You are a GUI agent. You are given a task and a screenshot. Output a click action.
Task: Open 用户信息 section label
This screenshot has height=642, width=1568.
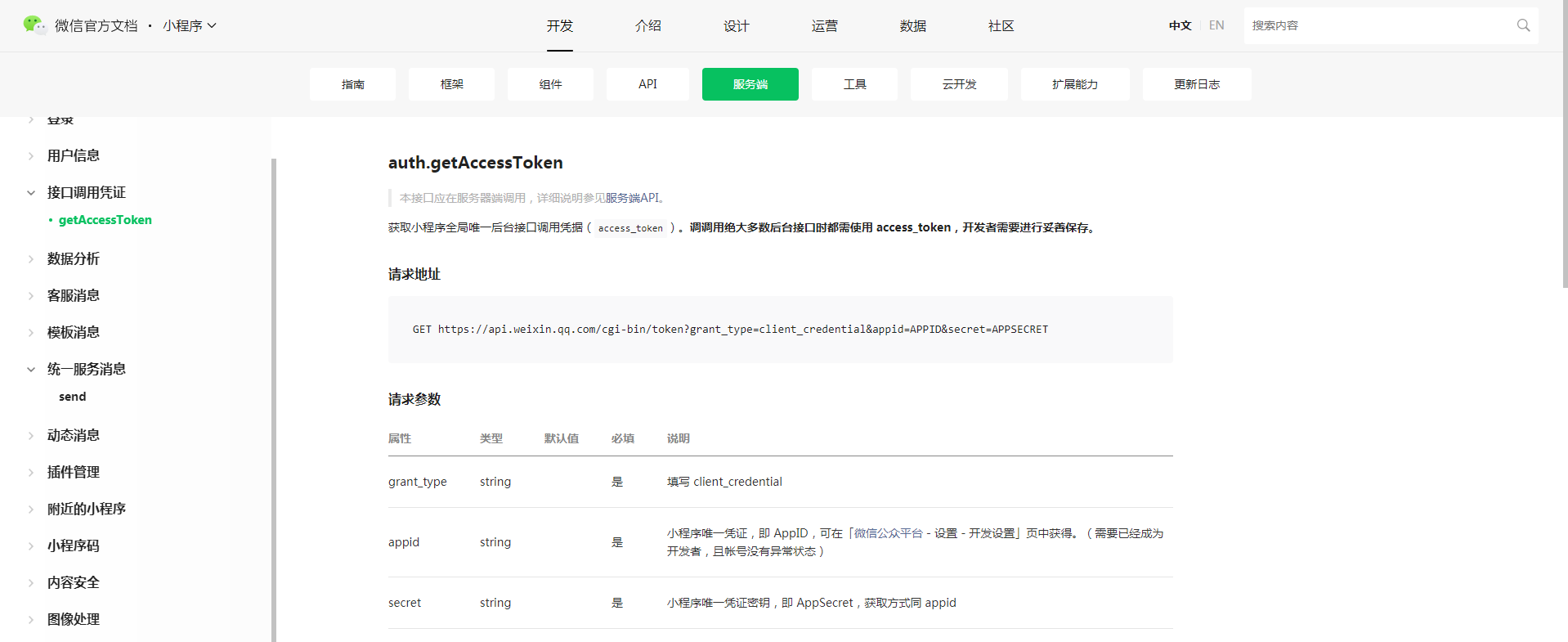(74, 155)
